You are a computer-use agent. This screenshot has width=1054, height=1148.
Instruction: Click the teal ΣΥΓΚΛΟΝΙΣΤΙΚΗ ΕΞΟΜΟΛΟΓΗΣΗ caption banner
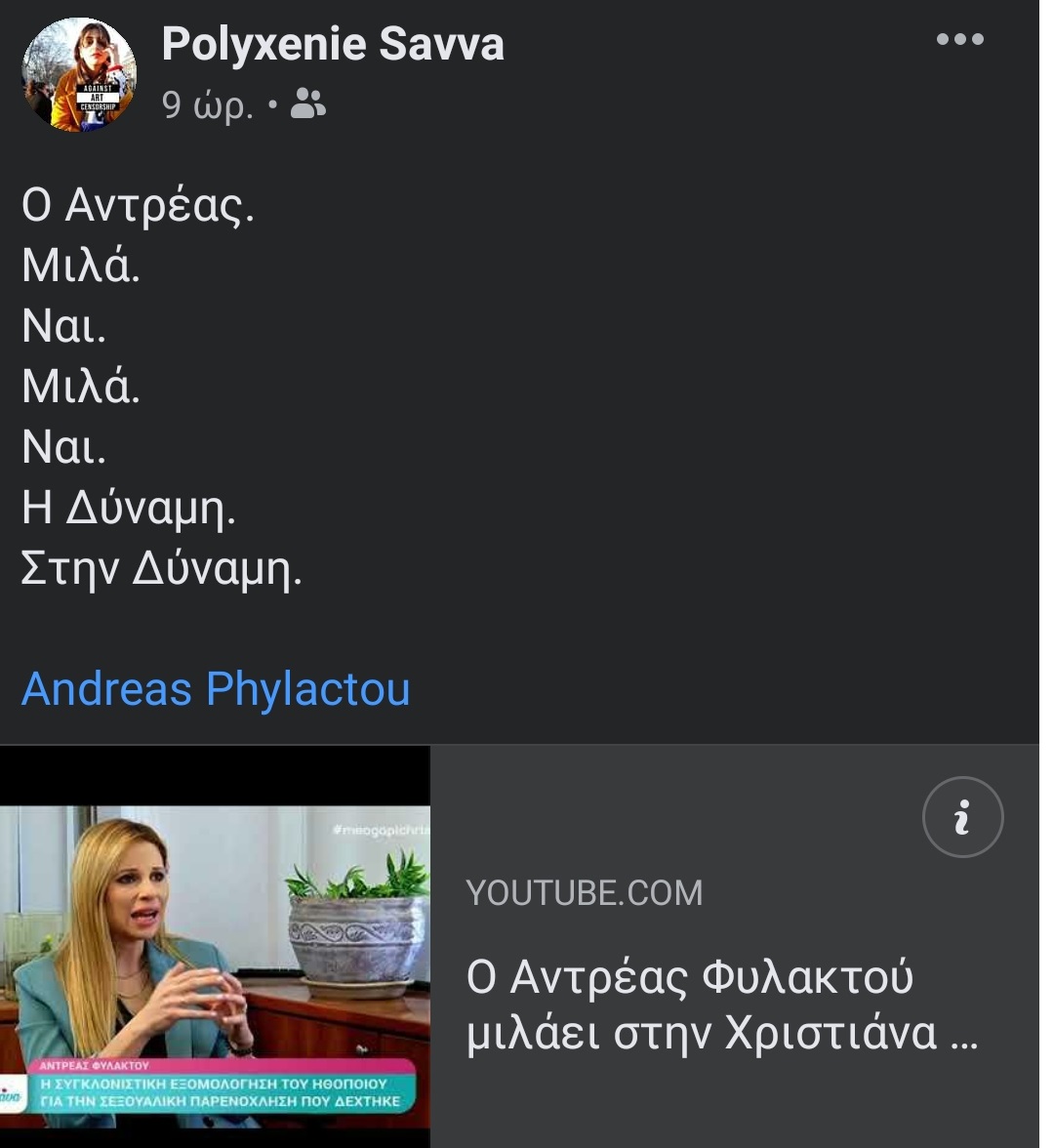coord(220,1092)
